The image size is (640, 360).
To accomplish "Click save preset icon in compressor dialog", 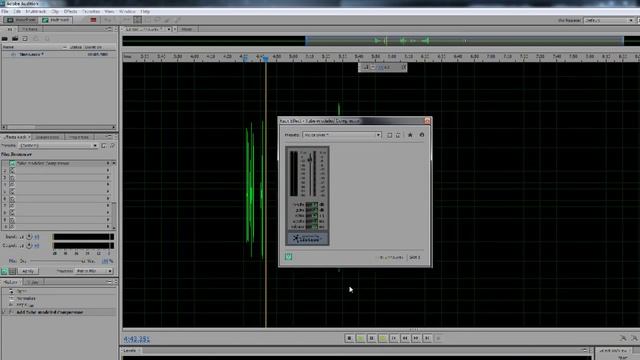I will [389, 135].
